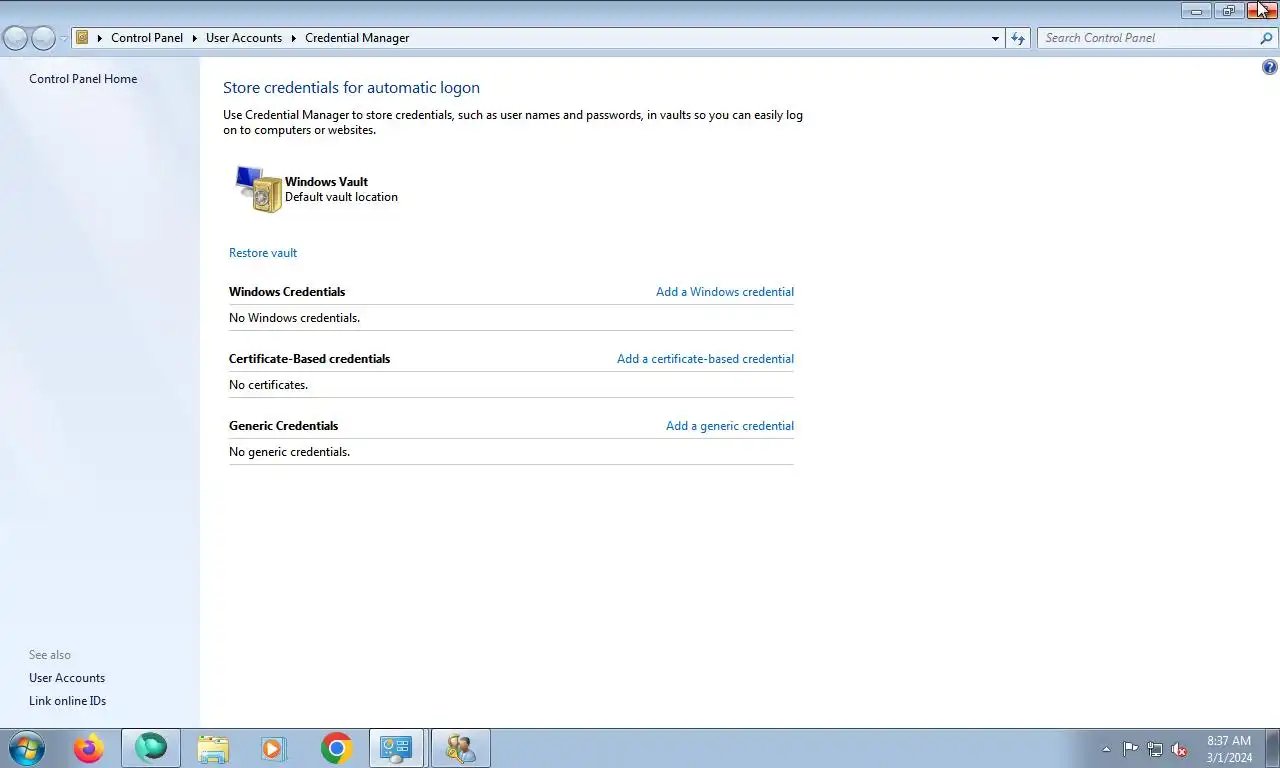The image size is (1280, 768).
Task: Click the Certificate-Based credentials heading
Action: click(x=309, y=359)
